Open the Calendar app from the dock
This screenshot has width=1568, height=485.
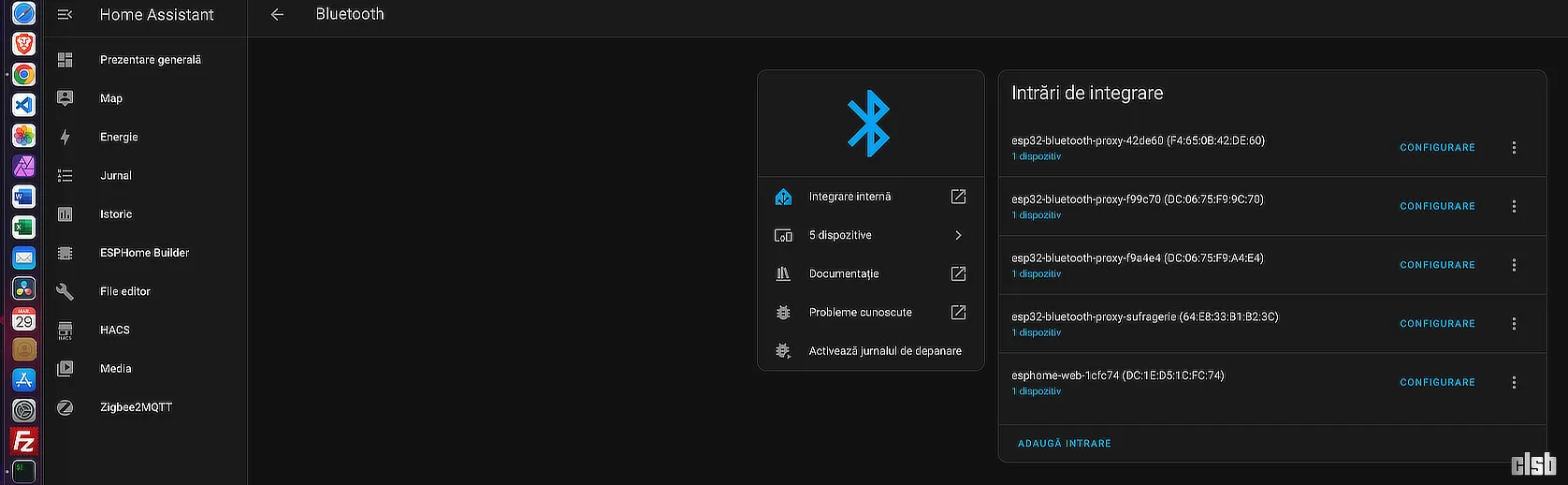[x=24, y=318]
